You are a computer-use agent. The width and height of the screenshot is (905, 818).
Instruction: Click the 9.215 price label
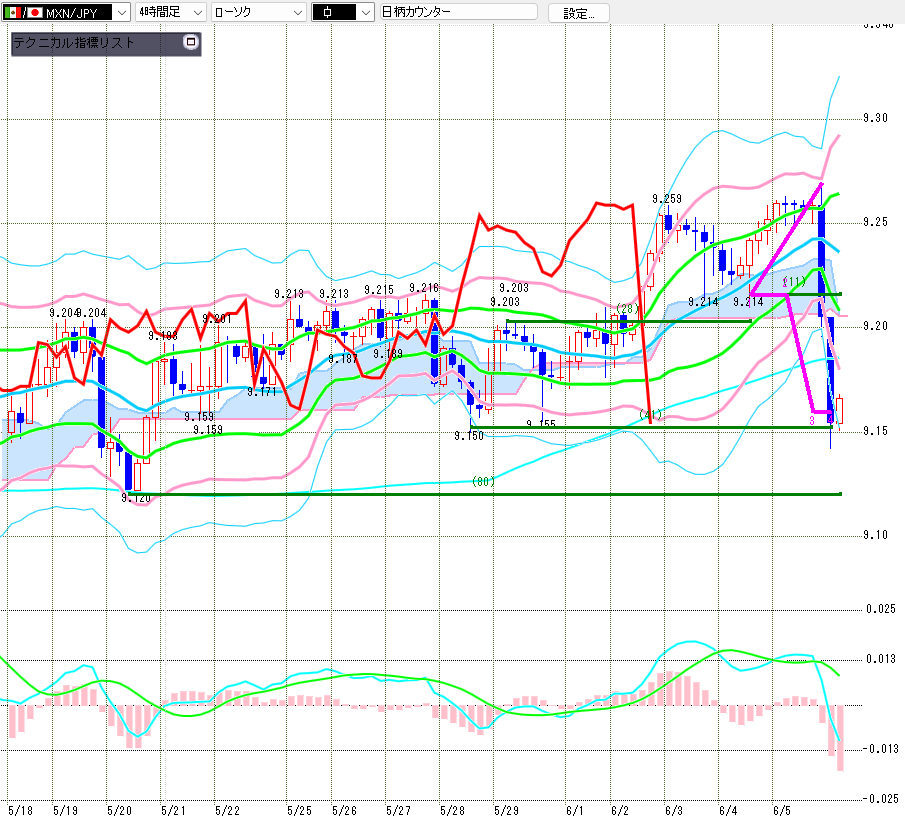coord(379,290)
